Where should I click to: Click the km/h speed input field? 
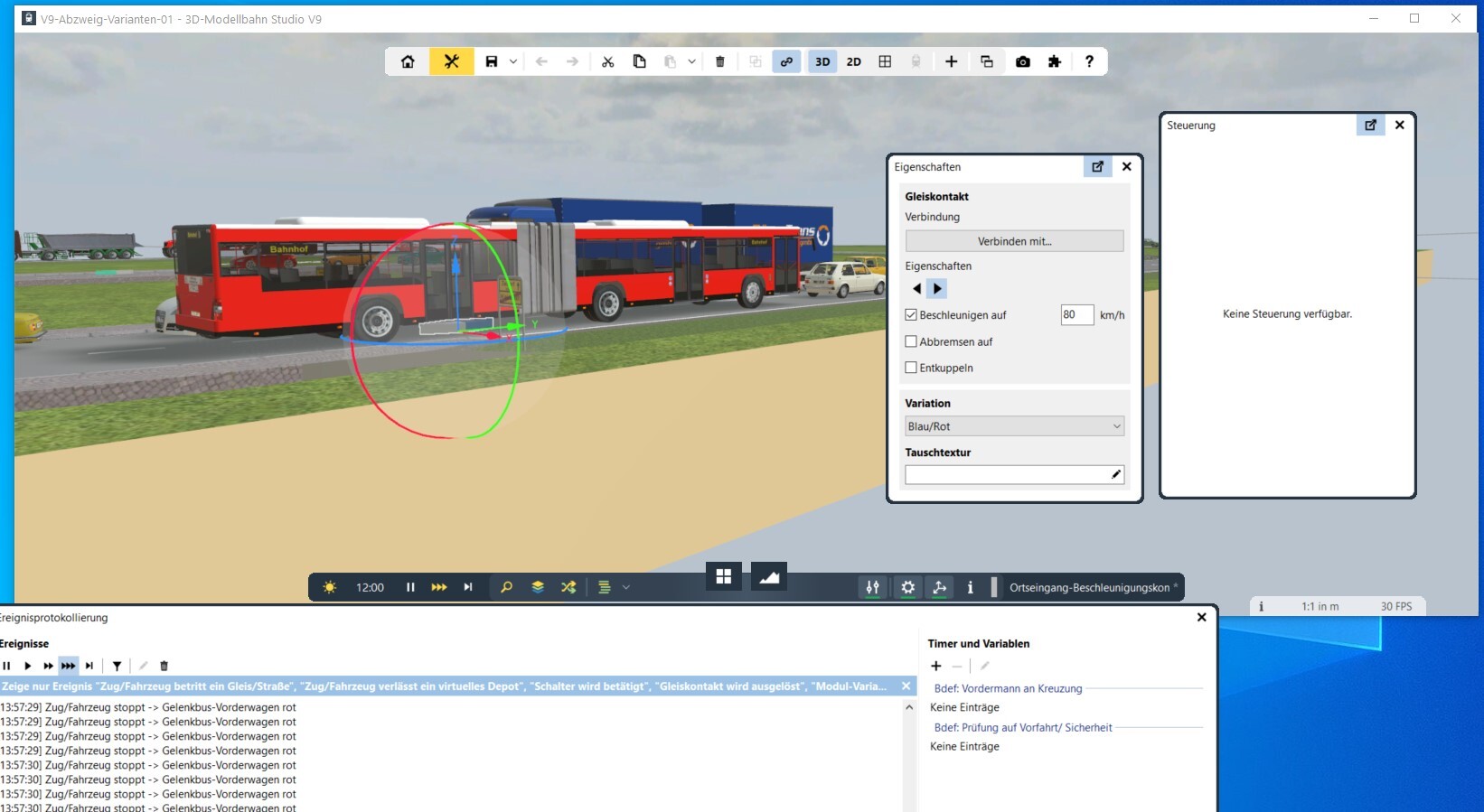point(1075,315)
